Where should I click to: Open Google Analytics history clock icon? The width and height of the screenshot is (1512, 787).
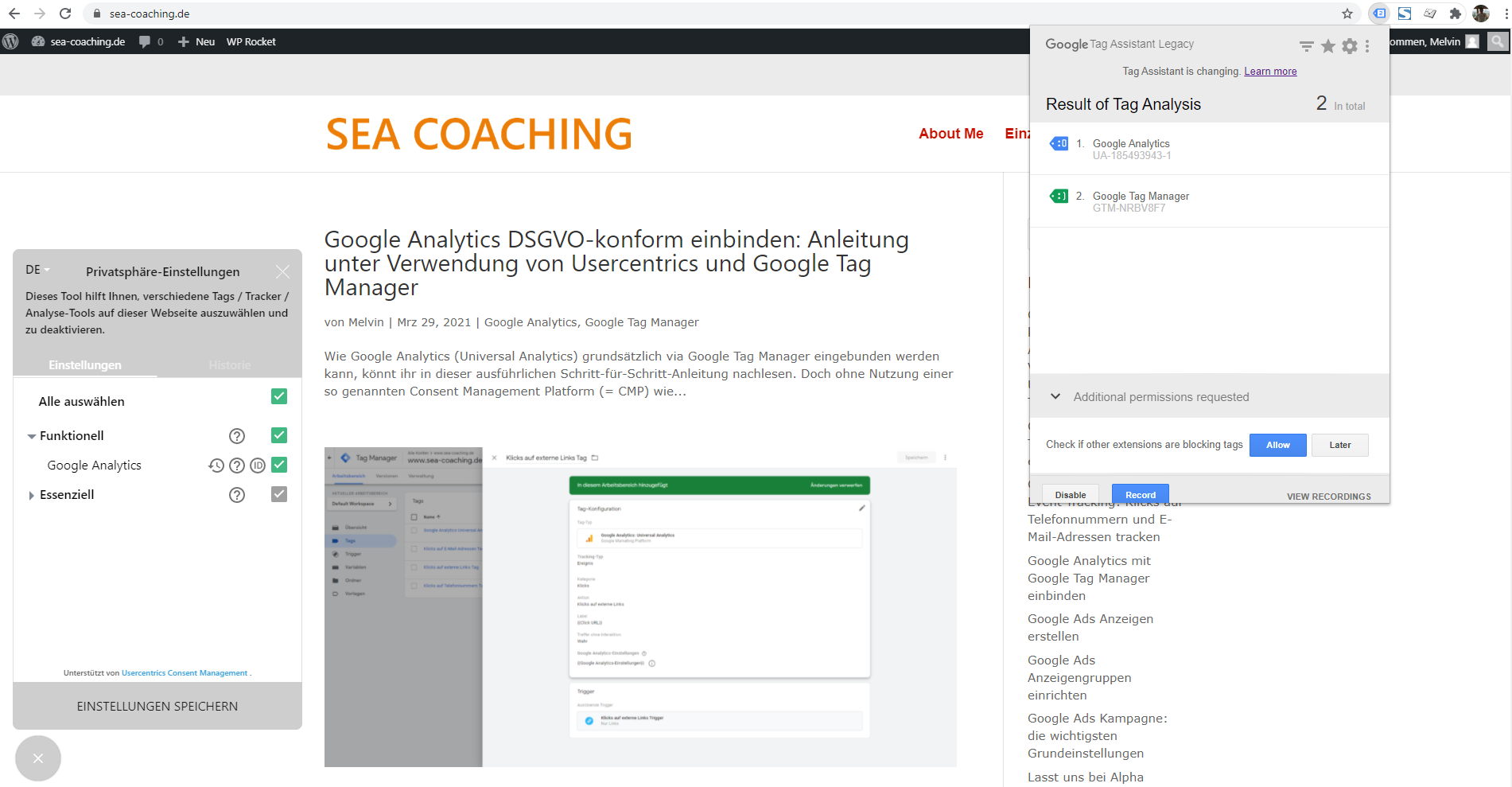(216, 466)
